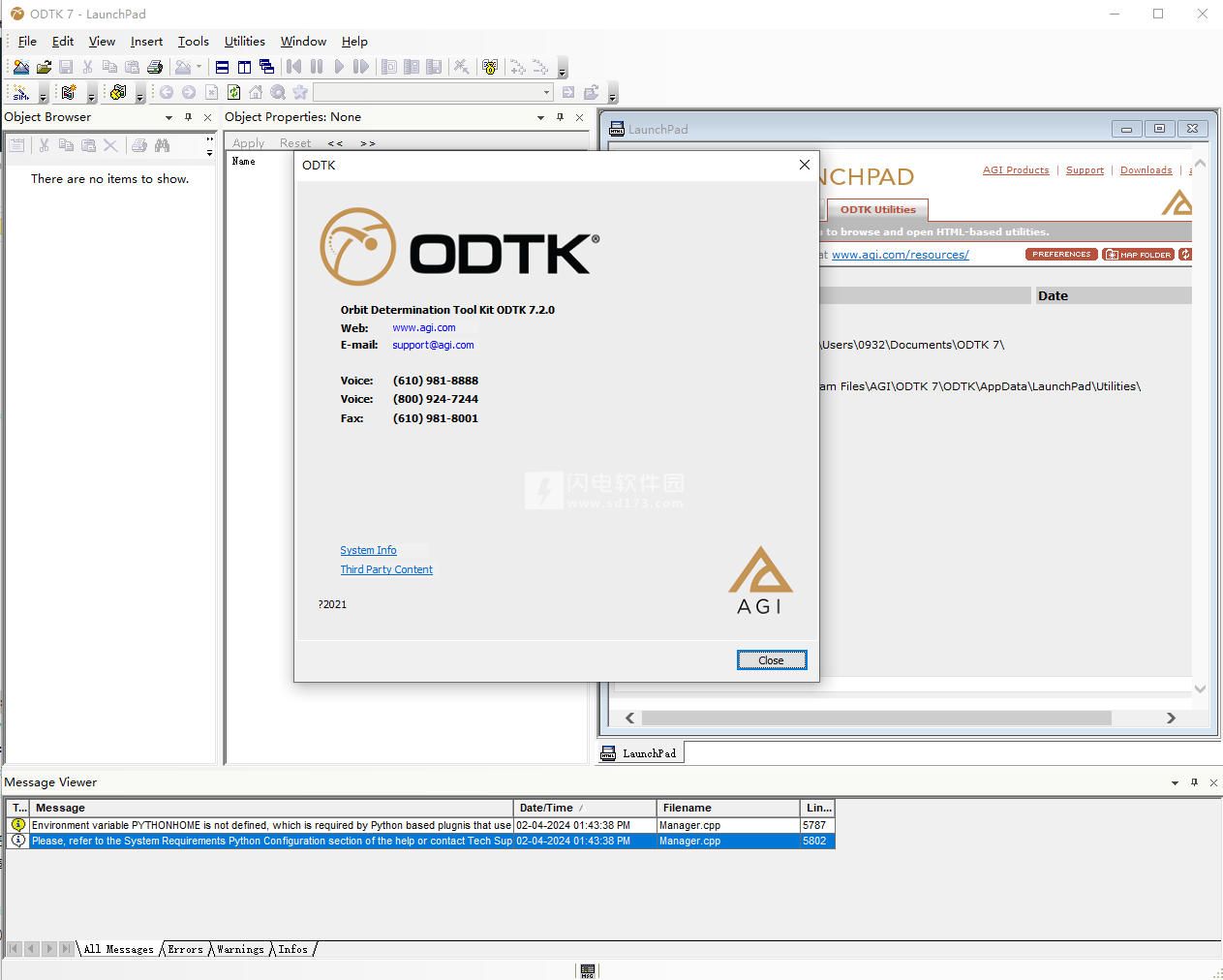The image size is (1223, 980).
Task: Open the Third Party Content link
Action: [386, 569]
